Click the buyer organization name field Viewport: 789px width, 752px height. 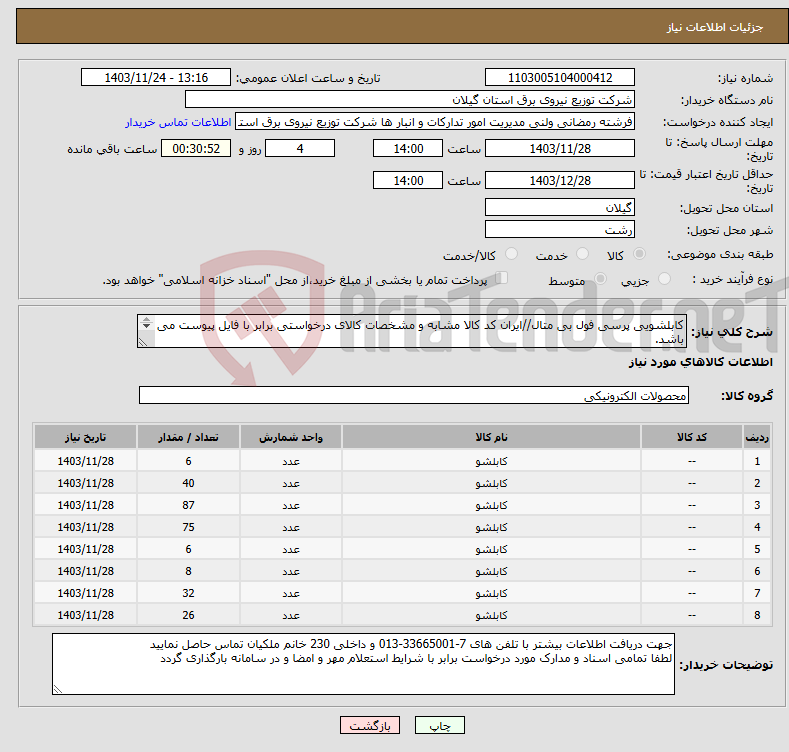tap(410, 100)
